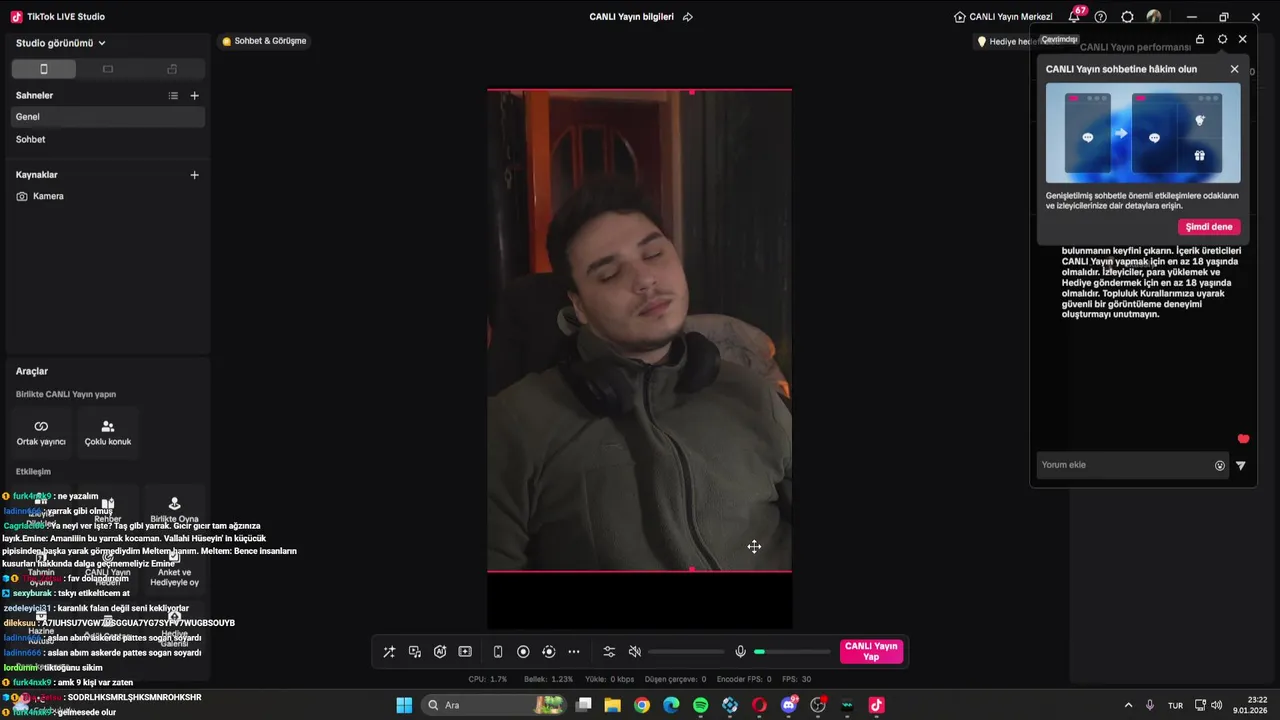1280x720 pixels.
Task: Toggle the muted speaker icon
Action: pos(634,652)
